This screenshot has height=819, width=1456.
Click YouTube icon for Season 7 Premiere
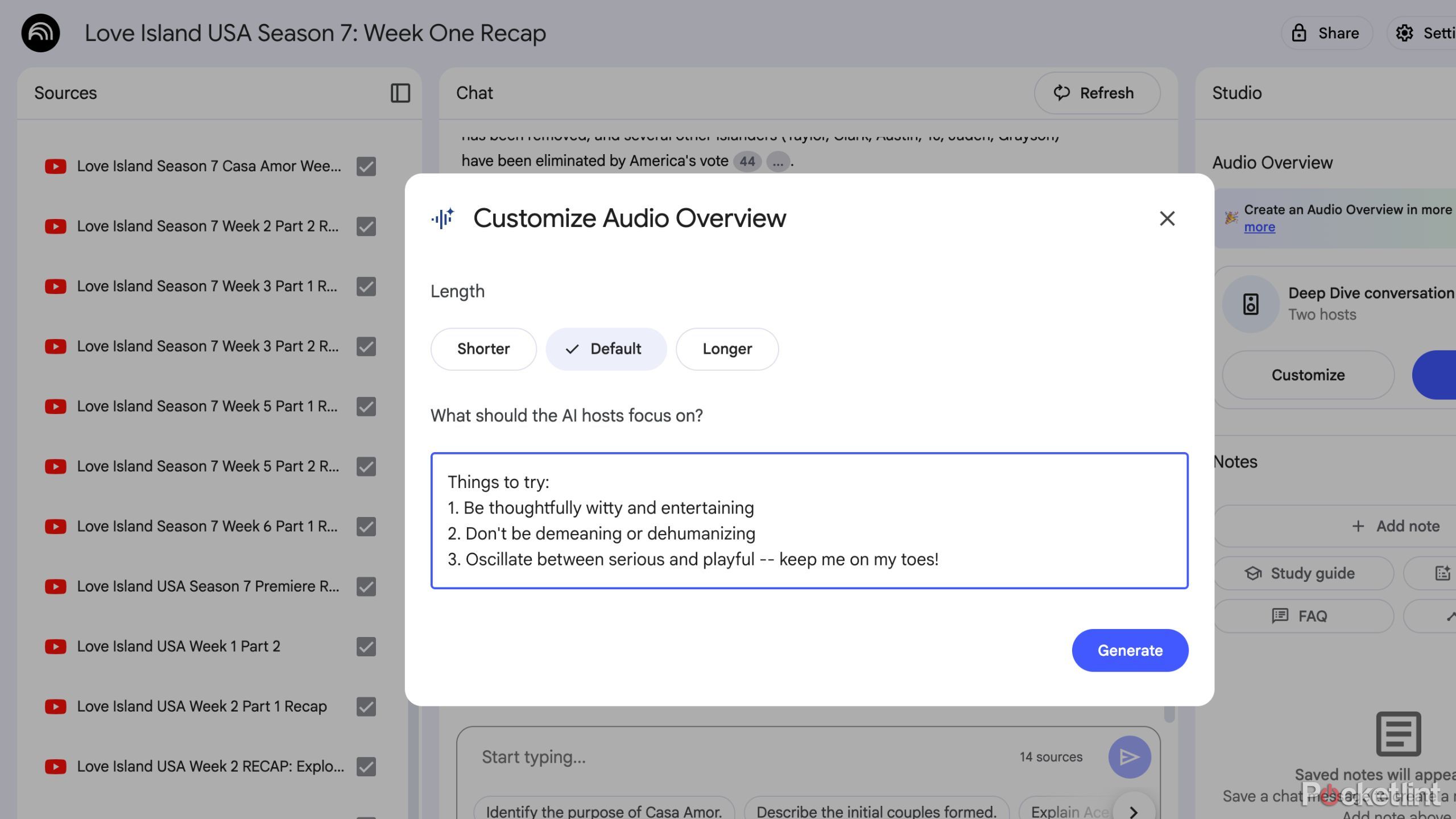(55, 586)
